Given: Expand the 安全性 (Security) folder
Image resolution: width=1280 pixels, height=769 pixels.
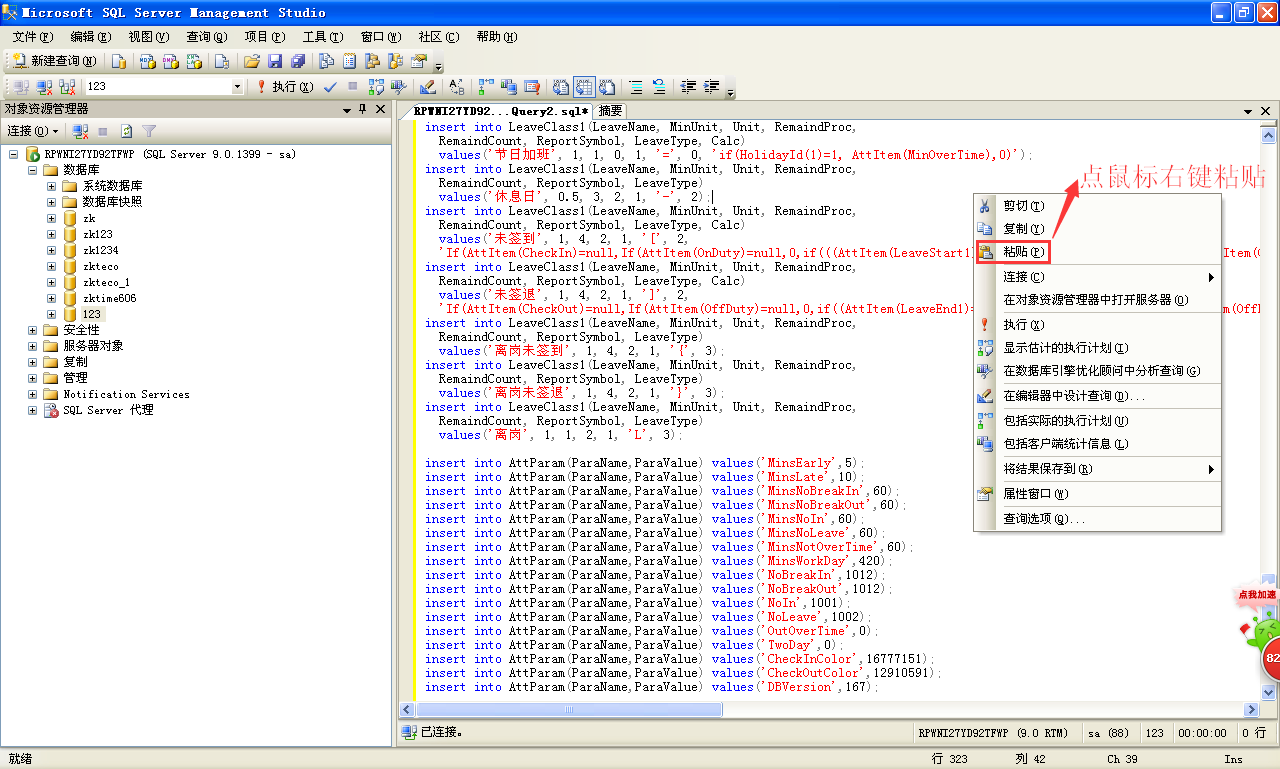Looking at the screenshot, I should 33,330.
